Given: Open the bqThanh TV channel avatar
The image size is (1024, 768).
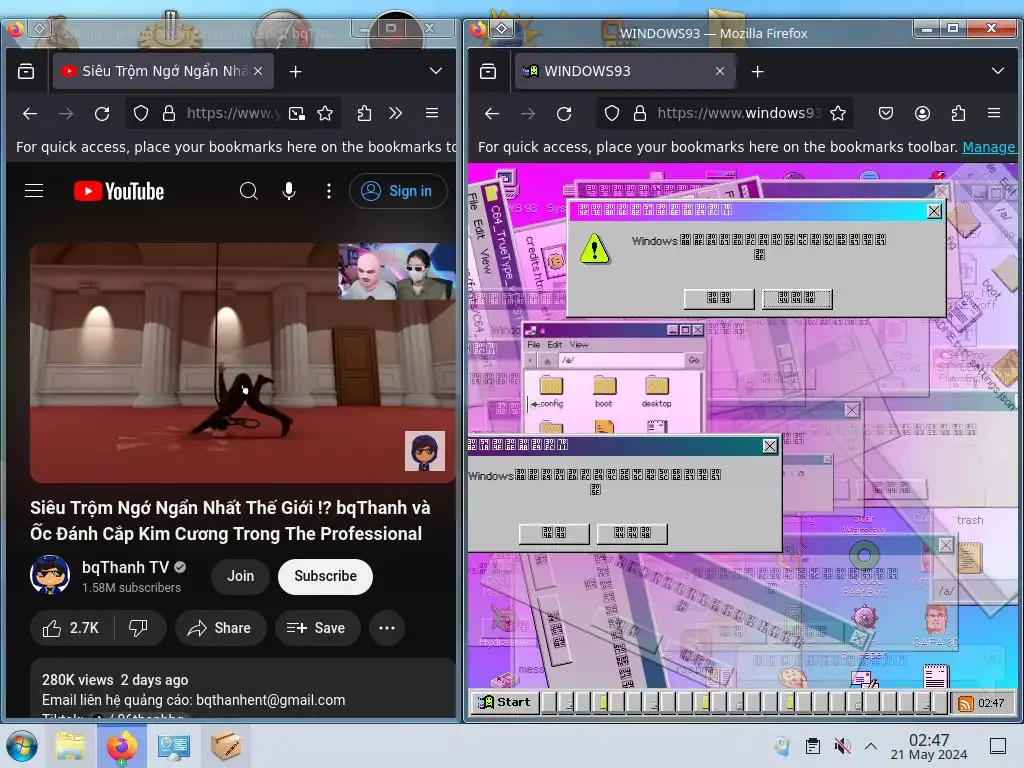Looking at the screenshot, I should pos(50,575).
